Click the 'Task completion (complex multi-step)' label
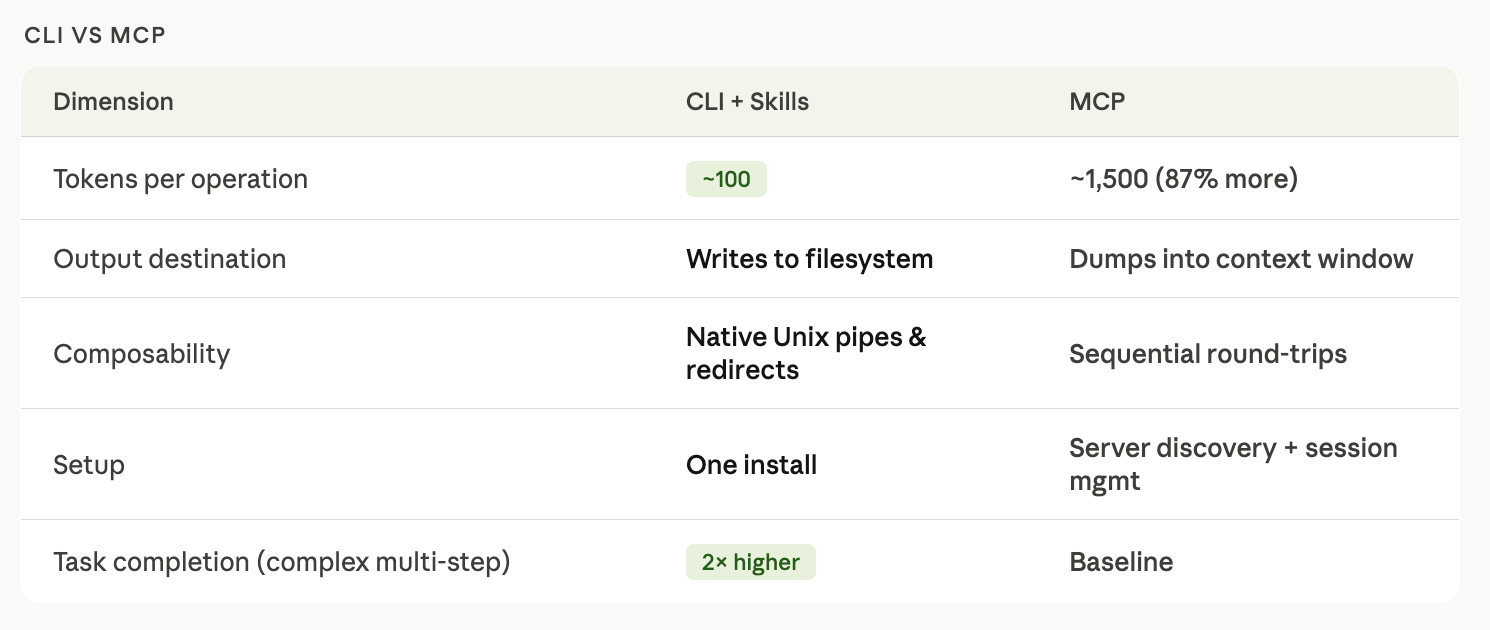 pos(281,562)
